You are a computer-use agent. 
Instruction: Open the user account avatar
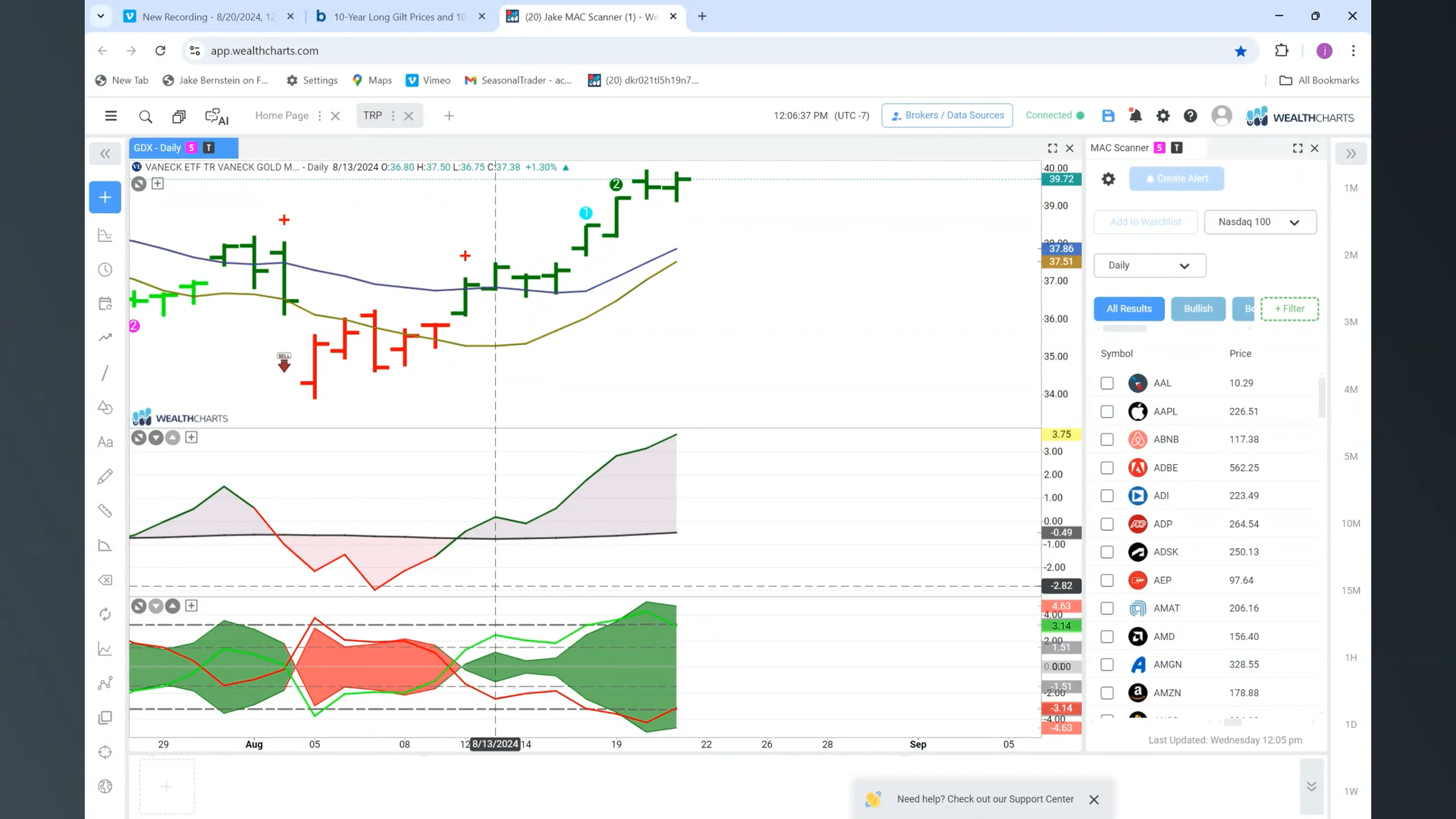pos(1222,115)
